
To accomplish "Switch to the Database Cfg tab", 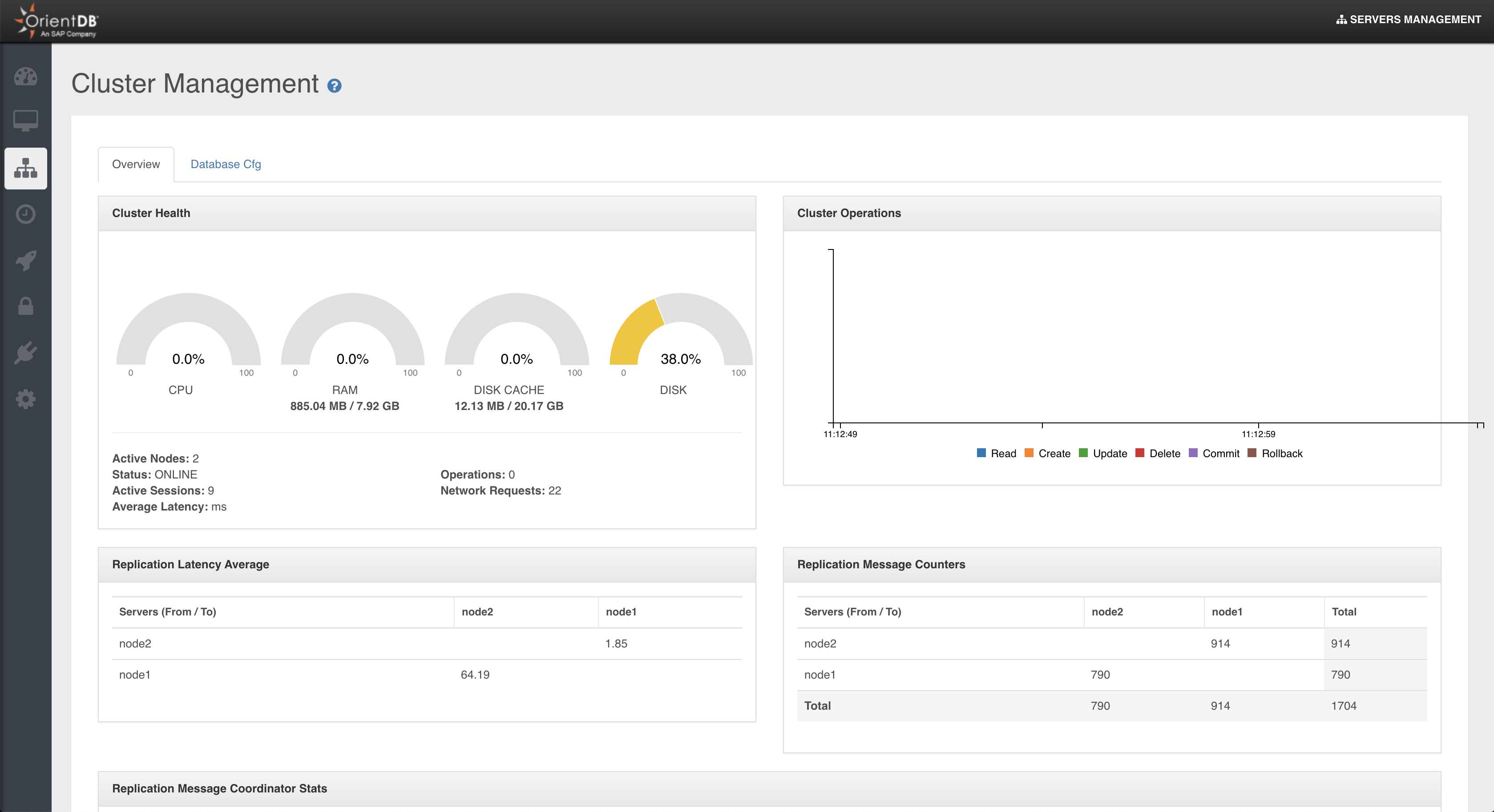I will click(x=226, y=164).
